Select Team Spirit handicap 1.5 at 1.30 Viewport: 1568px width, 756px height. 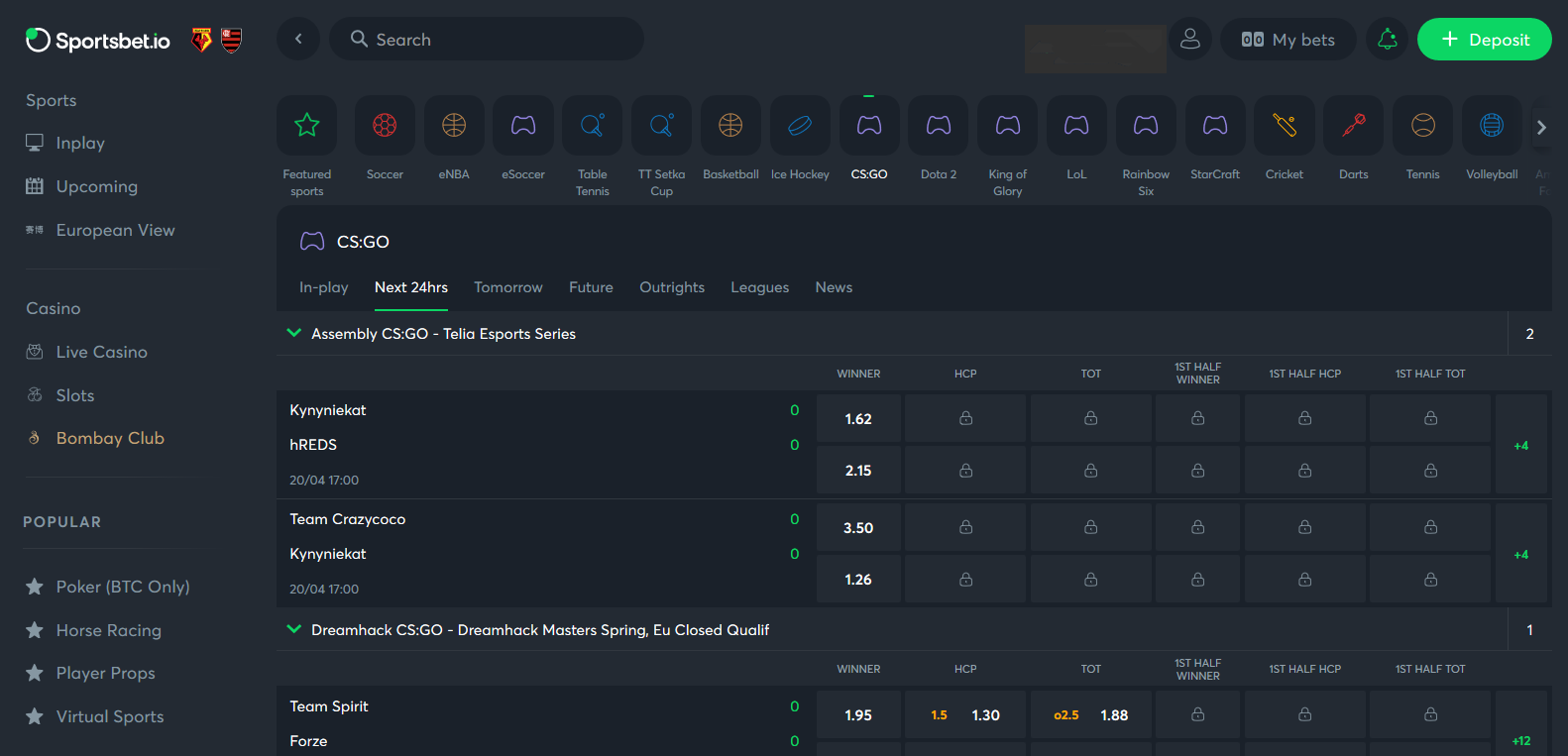click(x=965, y=714)
